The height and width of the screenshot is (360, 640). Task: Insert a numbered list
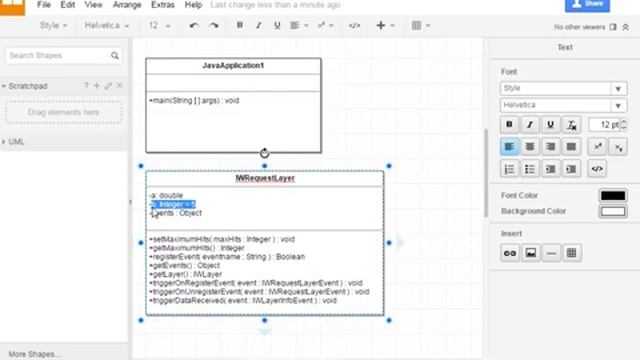pyautogui.click(x=509, y=169)
